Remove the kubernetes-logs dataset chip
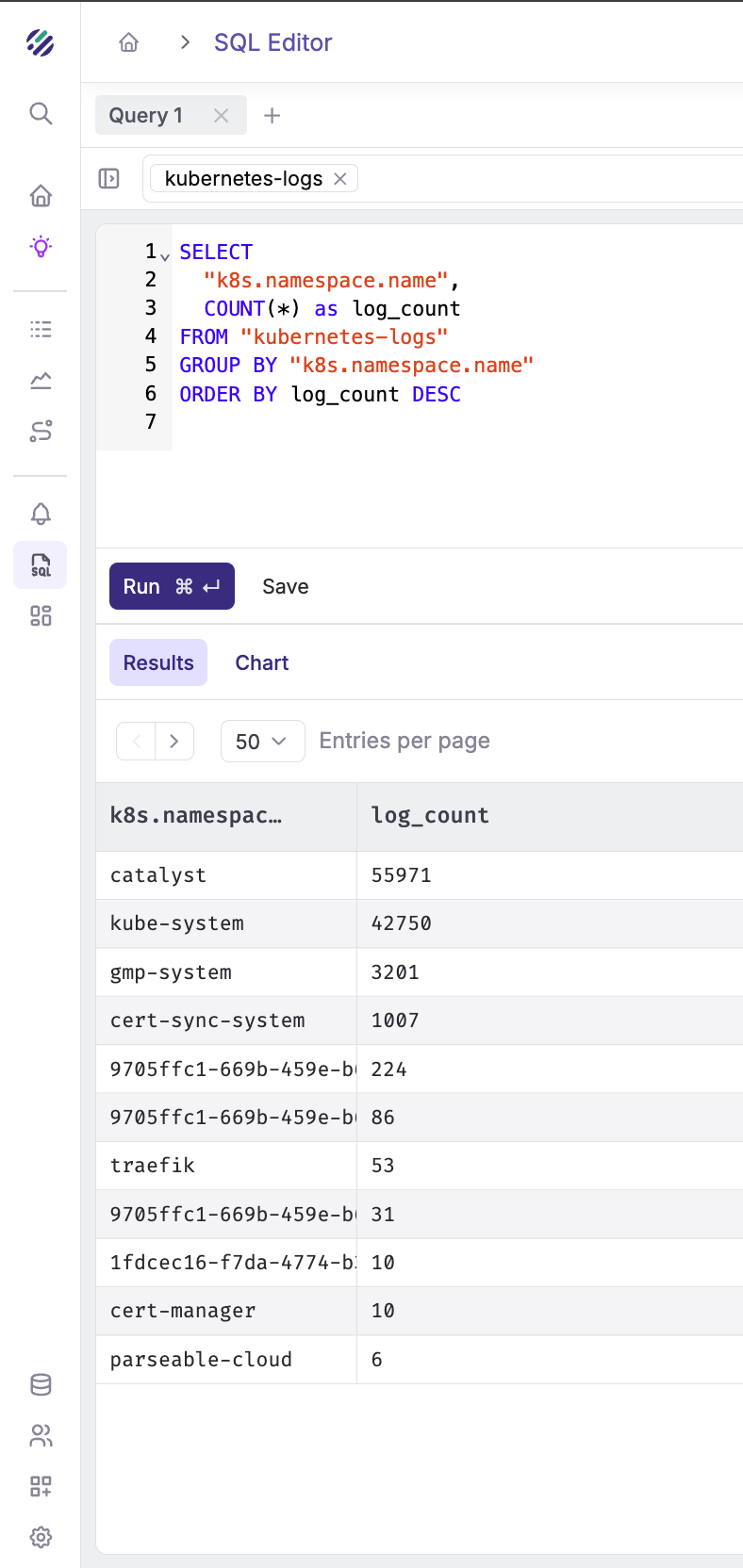The height and width of the screenshot is (1568, 743). tap(340, 179)
